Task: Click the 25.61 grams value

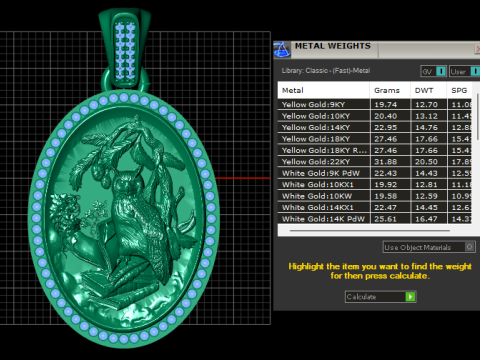Action: pyautogui.click(x=386, y=219)
